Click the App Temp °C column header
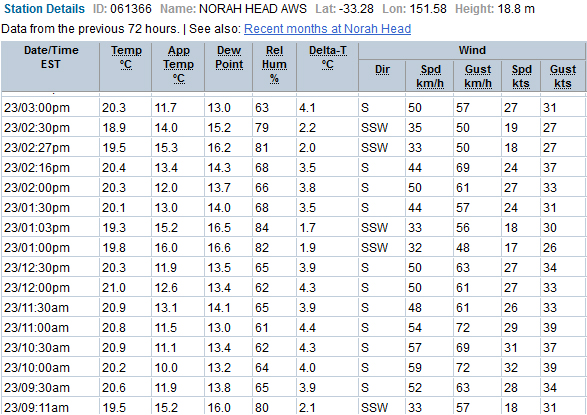The image size is (587, 415). 178,64
